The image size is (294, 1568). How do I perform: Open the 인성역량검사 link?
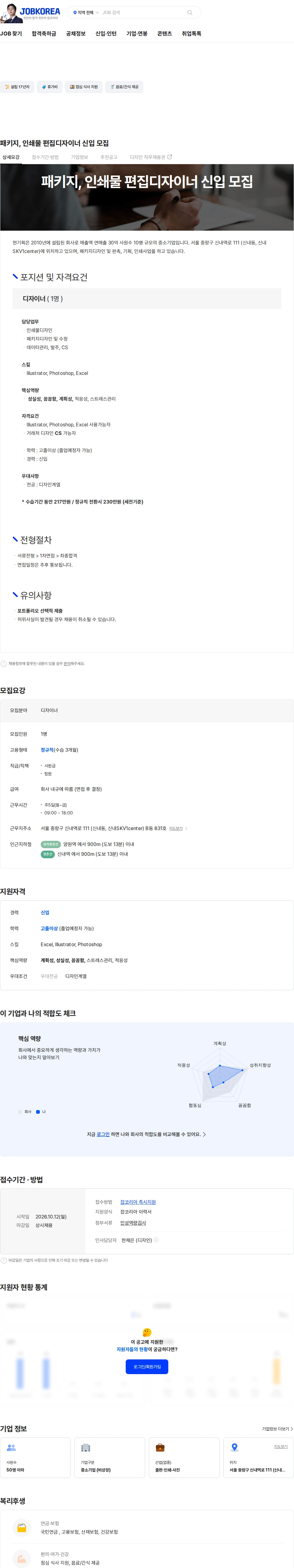click(x=133, y=1223)
